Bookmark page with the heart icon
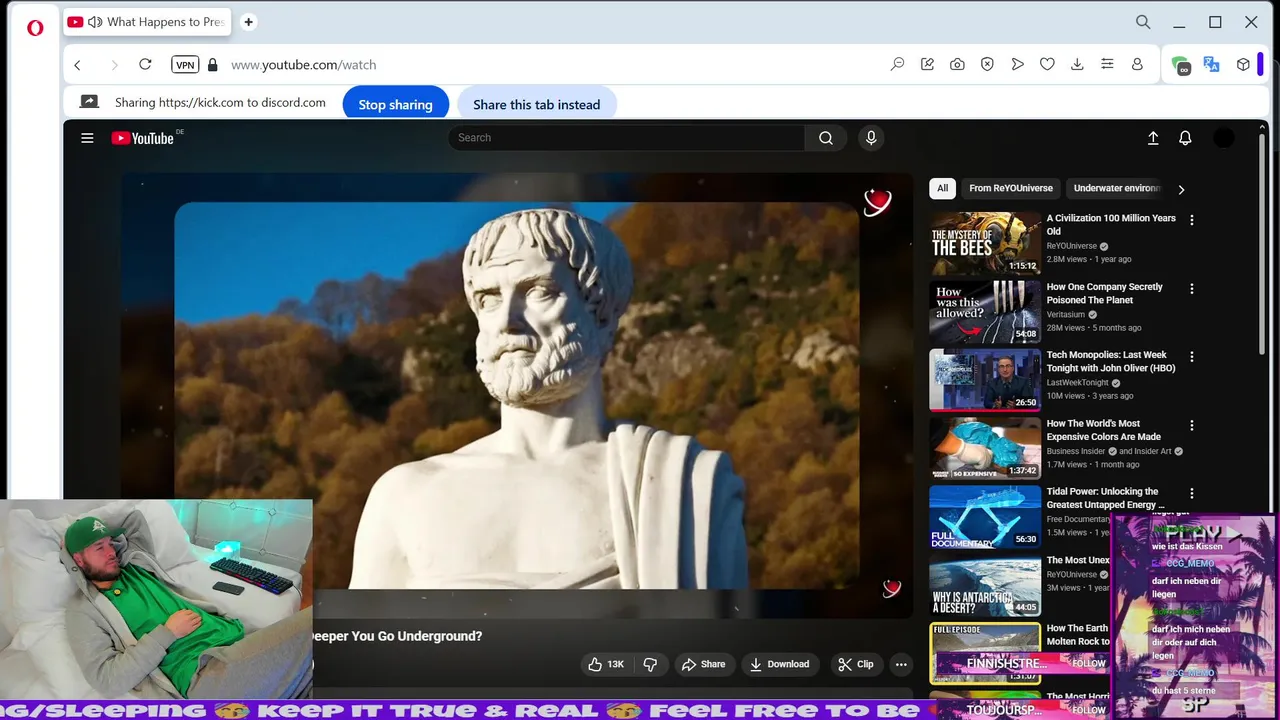 coord(1047,64)
